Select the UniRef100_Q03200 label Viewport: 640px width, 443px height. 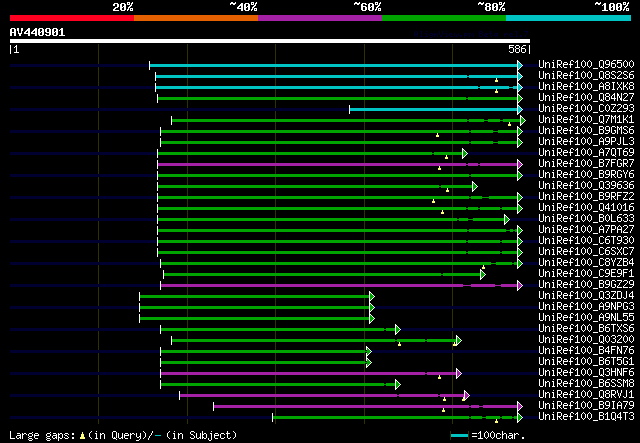point(586,340)
